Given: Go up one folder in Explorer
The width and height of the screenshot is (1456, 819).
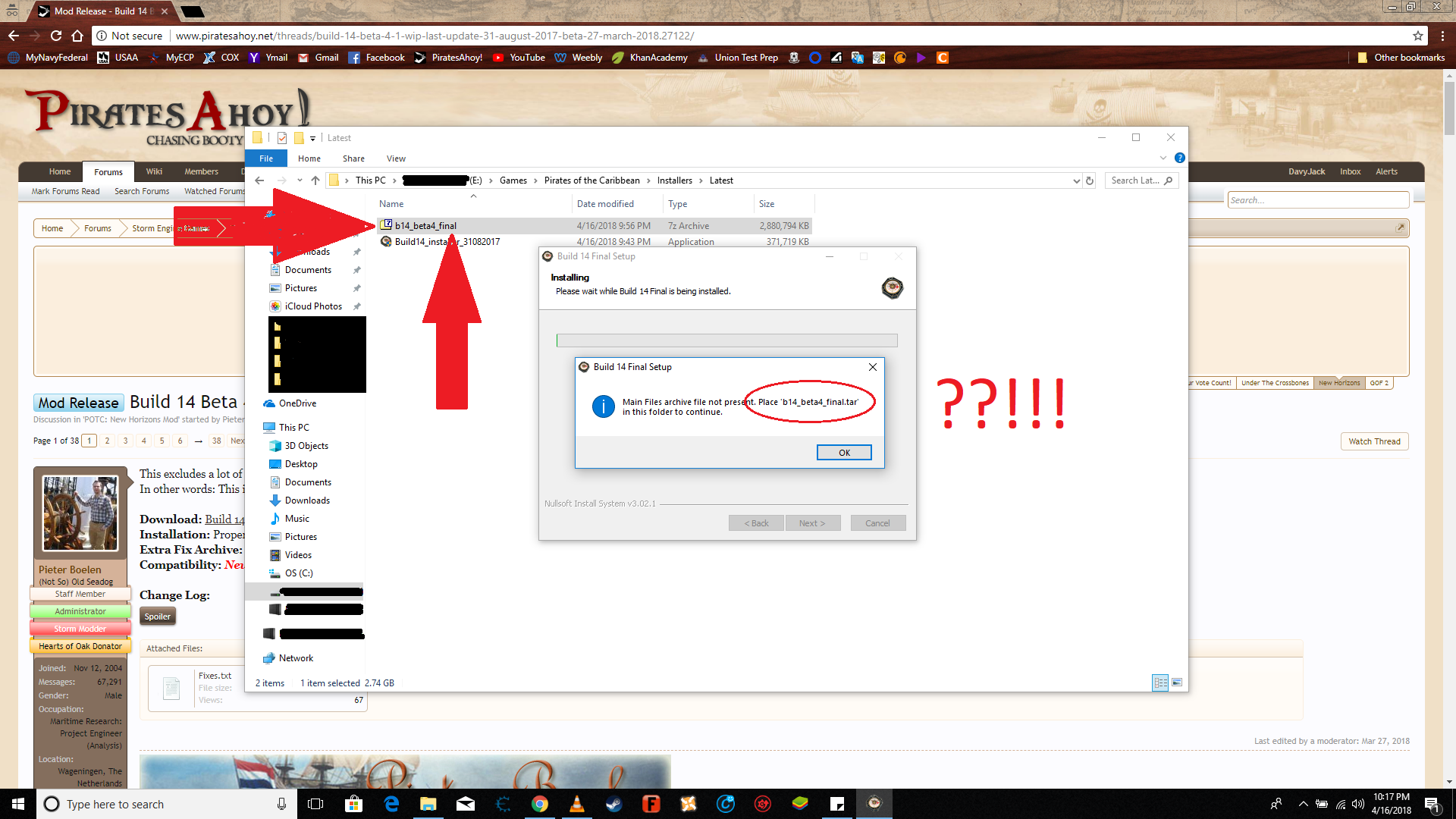Looking at the screenshot, I should (315, 180).
